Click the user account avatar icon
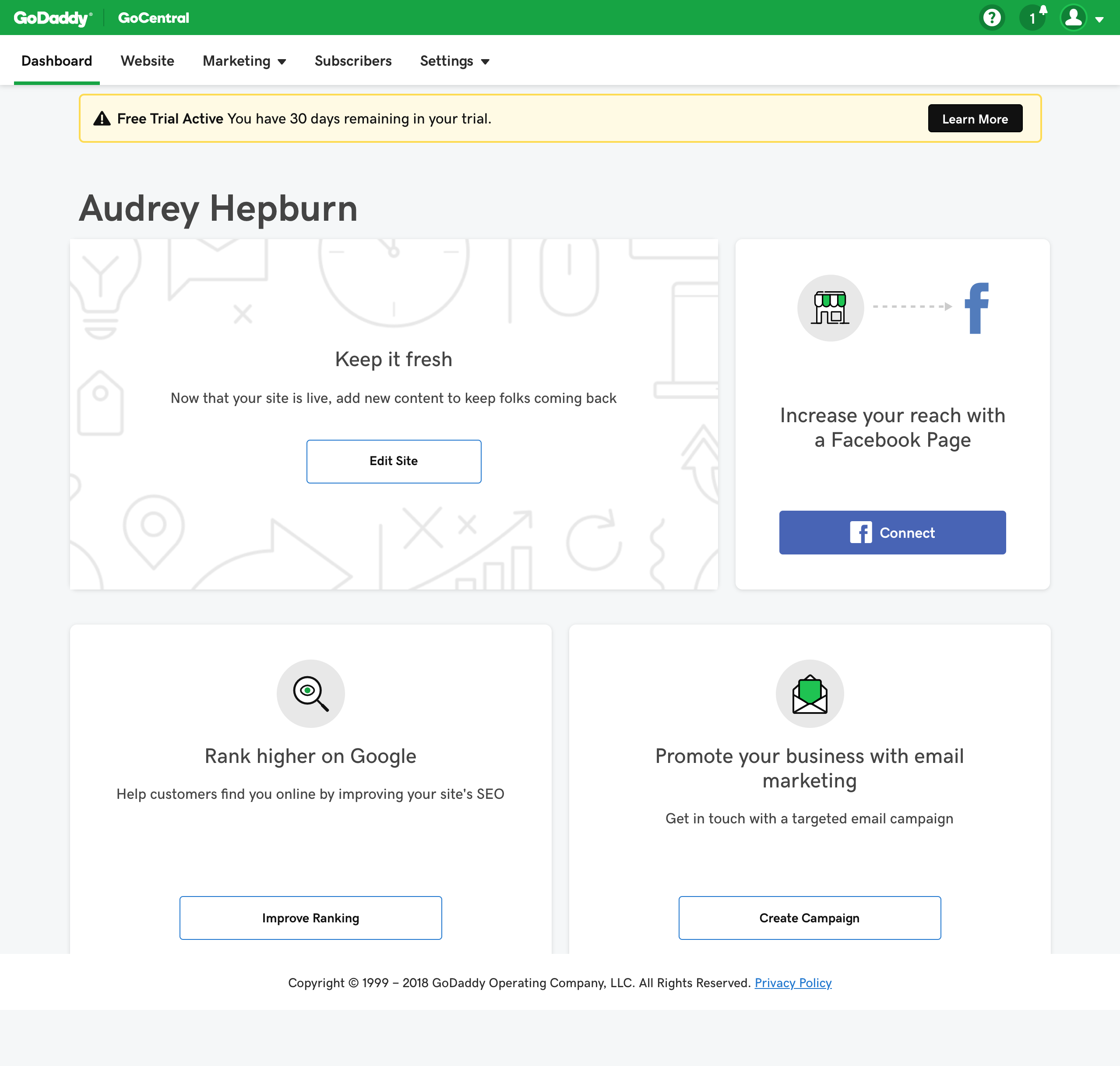Image resolution: width=1120 pixels, height=1066 pixels. click(1073, 18)
